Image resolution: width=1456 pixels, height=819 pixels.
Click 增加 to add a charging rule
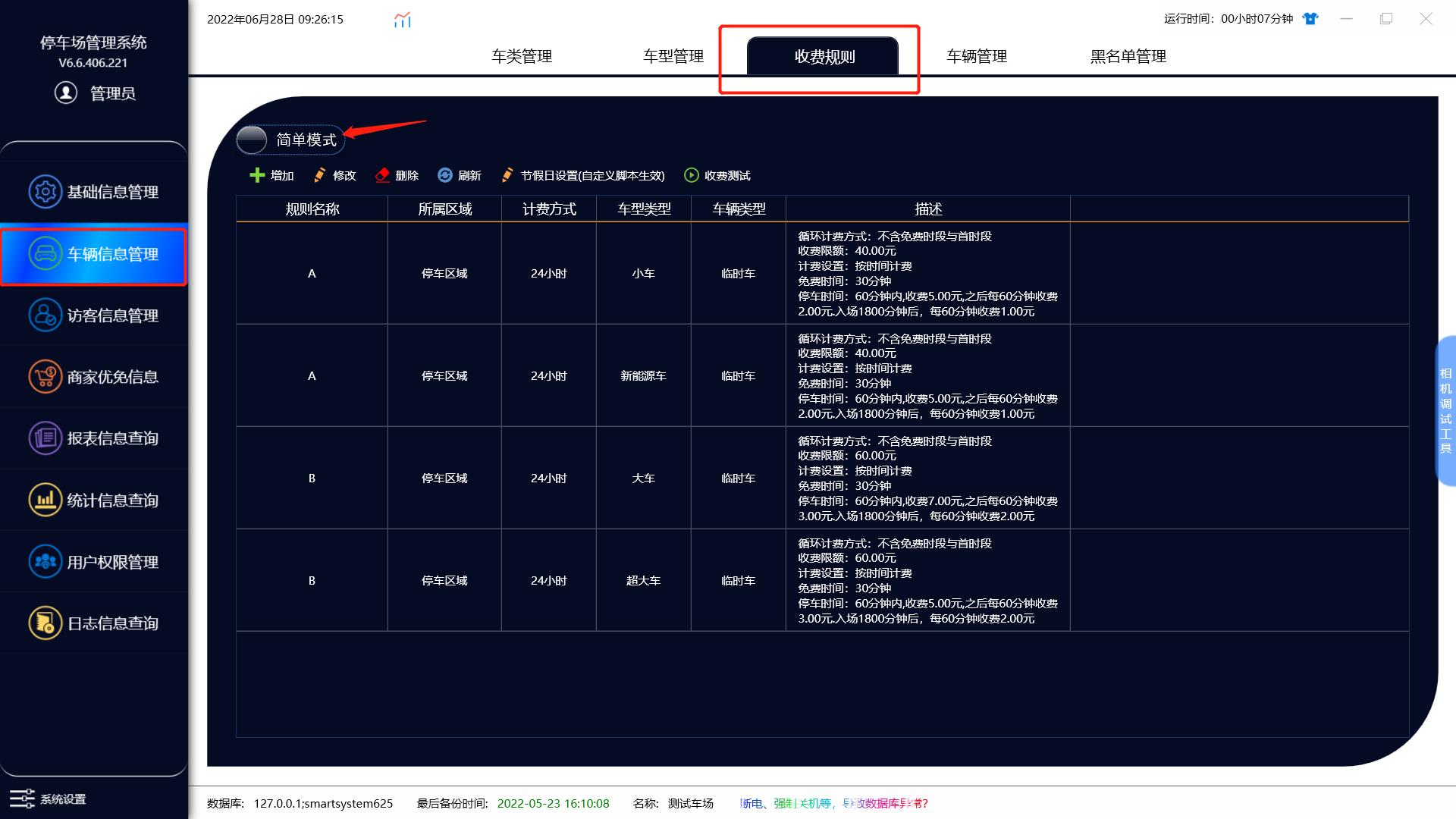tap(271, 175)
